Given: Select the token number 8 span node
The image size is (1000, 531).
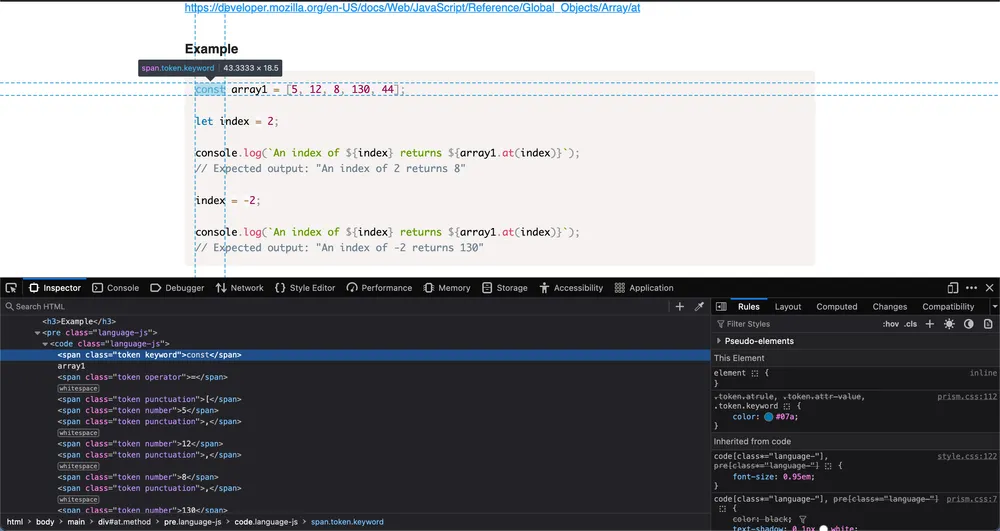Looking at the screenshot, I should tap(138, 477).
